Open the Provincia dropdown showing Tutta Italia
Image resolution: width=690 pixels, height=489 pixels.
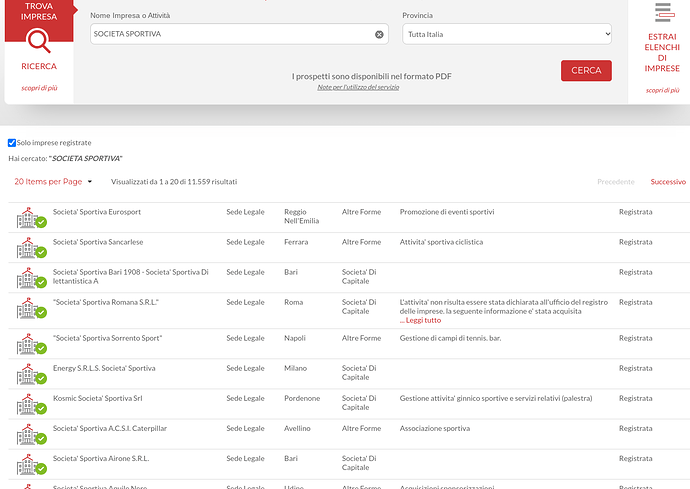coord(506,34)
